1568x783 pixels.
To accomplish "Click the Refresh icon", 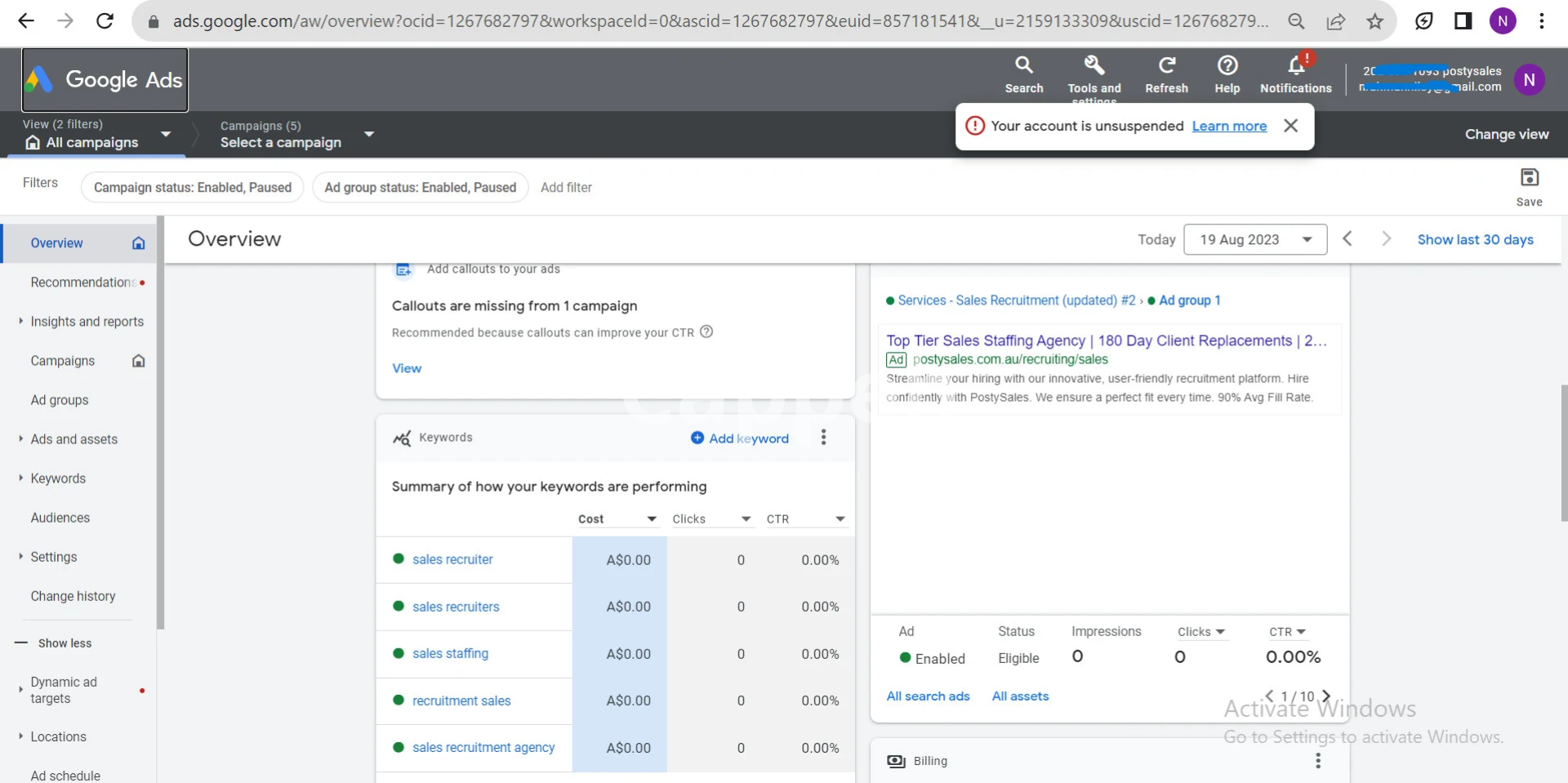I will pos(1166,65).
